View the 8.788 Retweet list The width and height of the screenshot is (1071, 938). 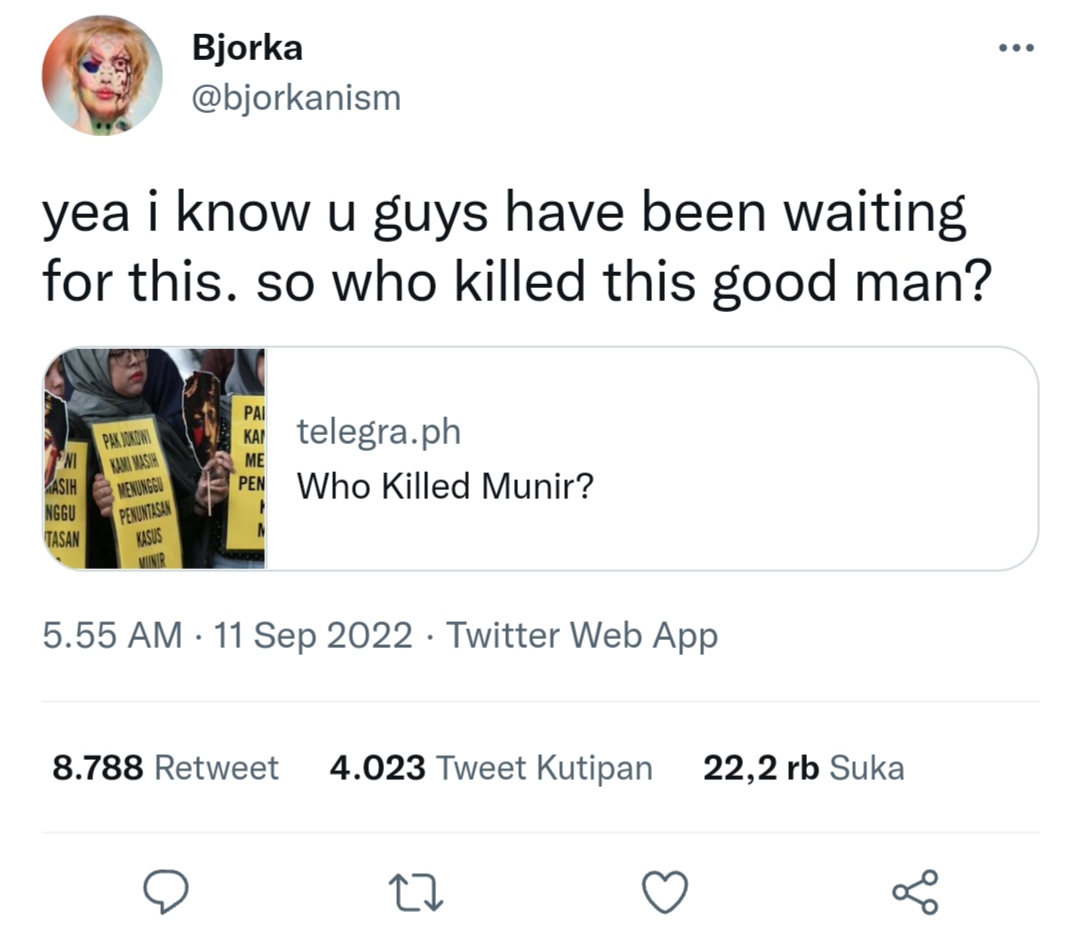point(165,768)
